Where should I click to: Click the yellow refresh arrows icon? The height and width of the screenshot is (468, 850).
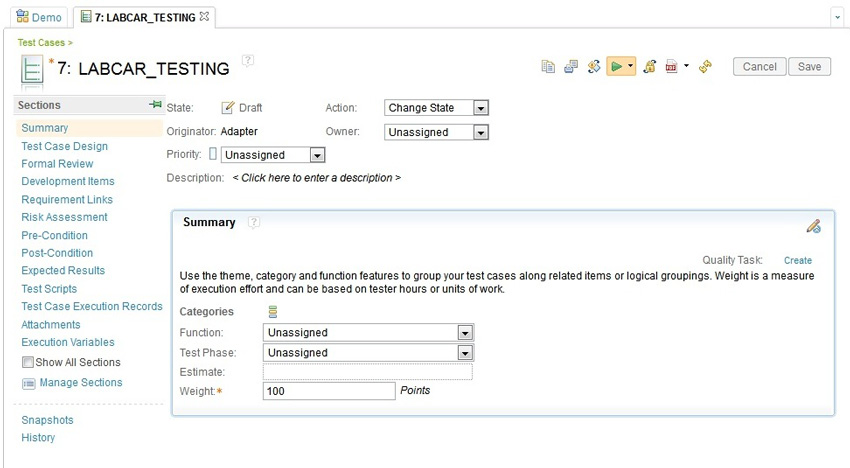tap(705, 67)
